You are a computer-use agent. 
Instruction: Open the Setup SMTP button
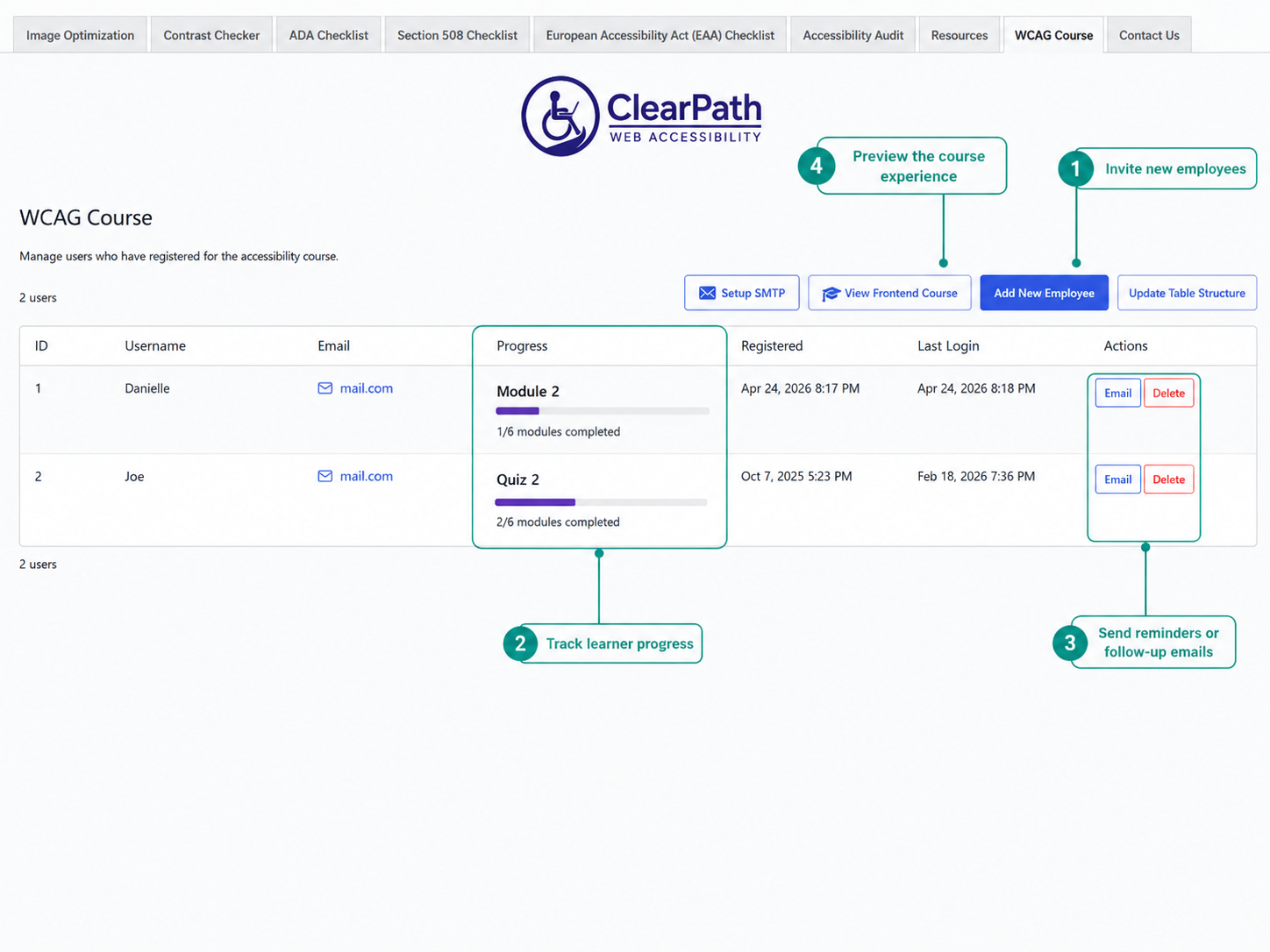coord(742,293)
